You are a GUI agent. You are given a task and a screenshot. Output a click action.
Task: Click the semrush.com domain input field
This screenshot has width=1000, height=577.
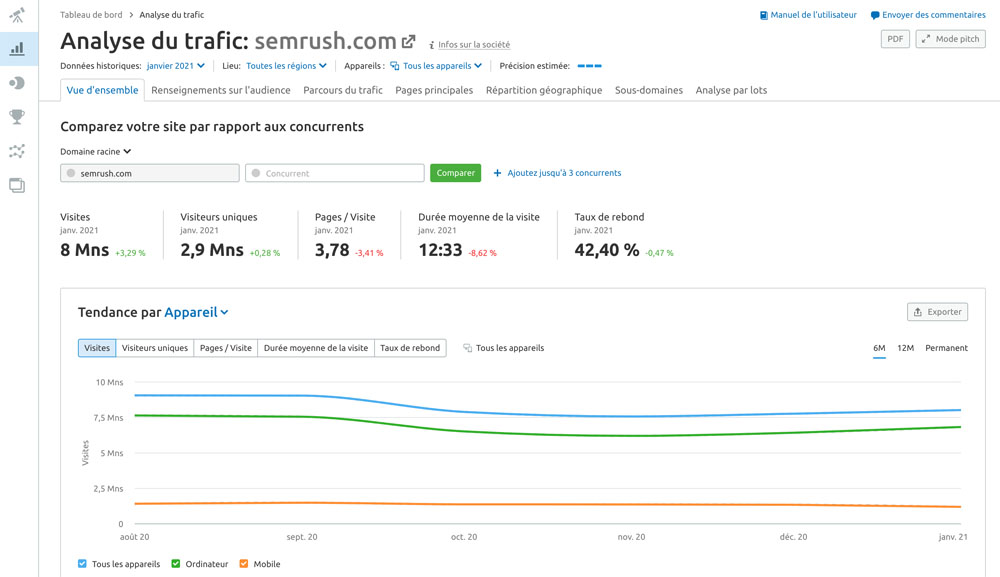pos(150,173)
